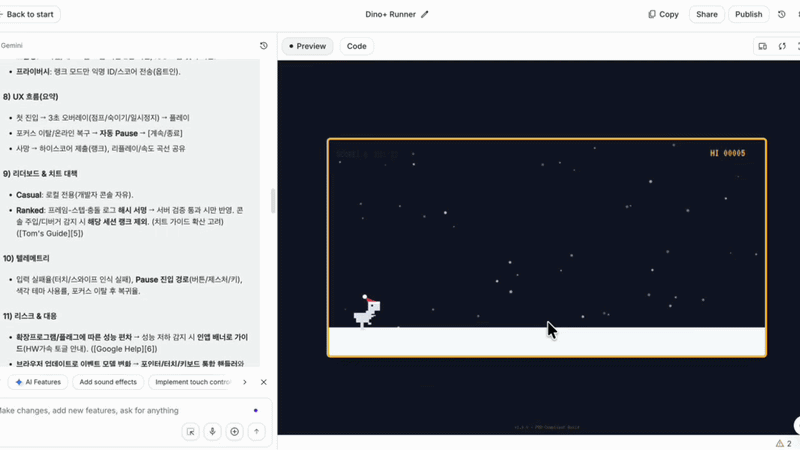Viewport: 800px width, 450px height.
Task: Click the Gemini panel label
Action: tap(12, 45)
